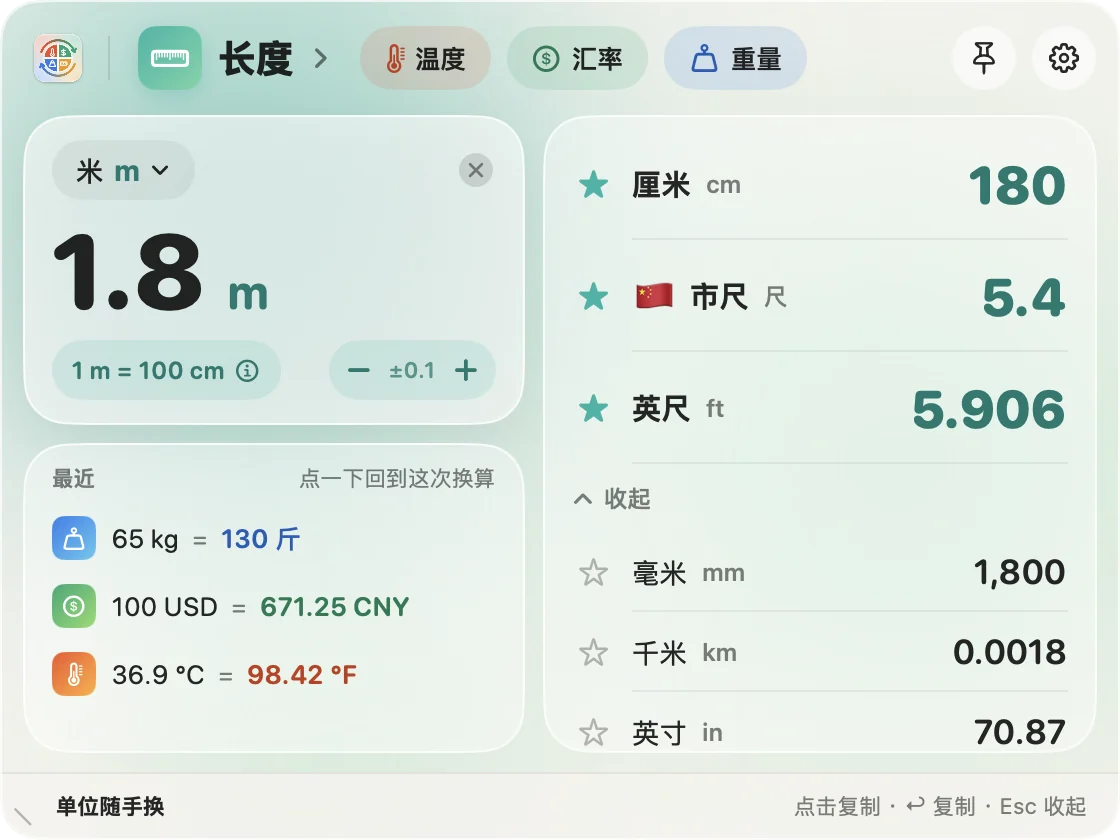
Task: Expand the chevron next to 长度
Action: pyautogui.click(x=321, y=58)
